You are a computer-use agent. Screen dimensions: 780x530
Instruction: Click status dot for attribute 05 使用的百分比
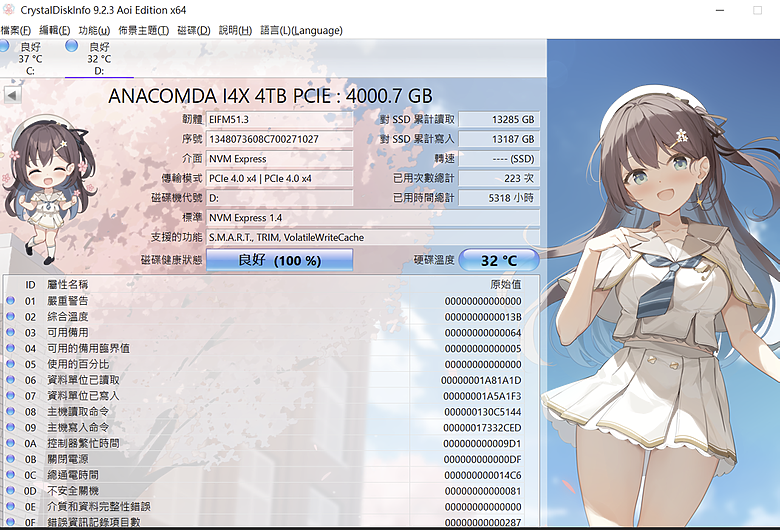(10, 364)
